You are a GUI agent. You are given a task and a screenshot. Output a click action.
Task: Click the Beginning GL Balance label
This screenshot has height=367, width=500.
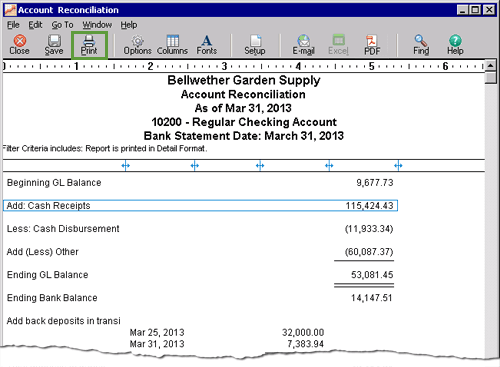(x=54, y=183)
